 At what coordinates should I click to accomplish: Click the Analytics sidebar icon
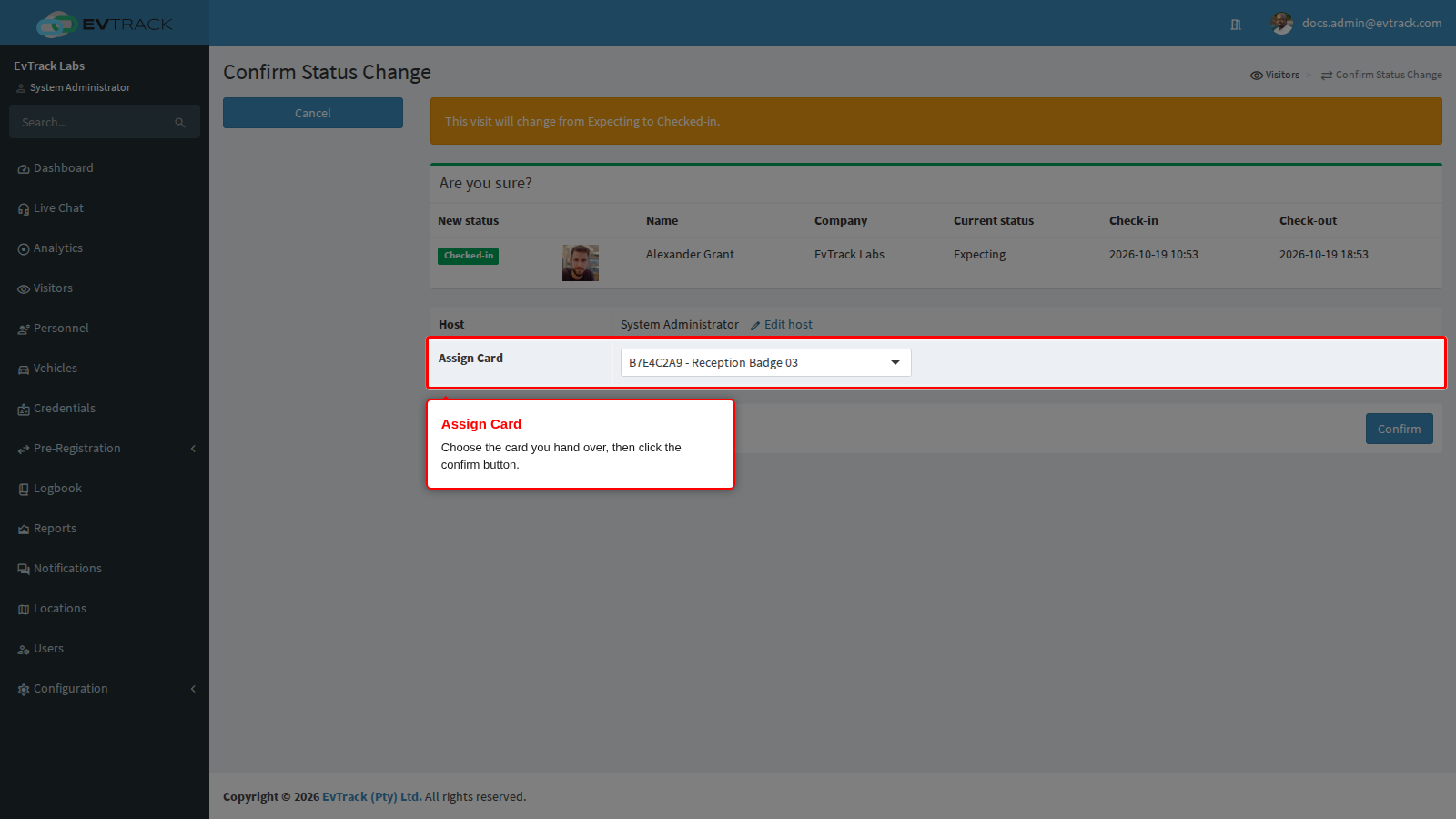click(24, 249)
